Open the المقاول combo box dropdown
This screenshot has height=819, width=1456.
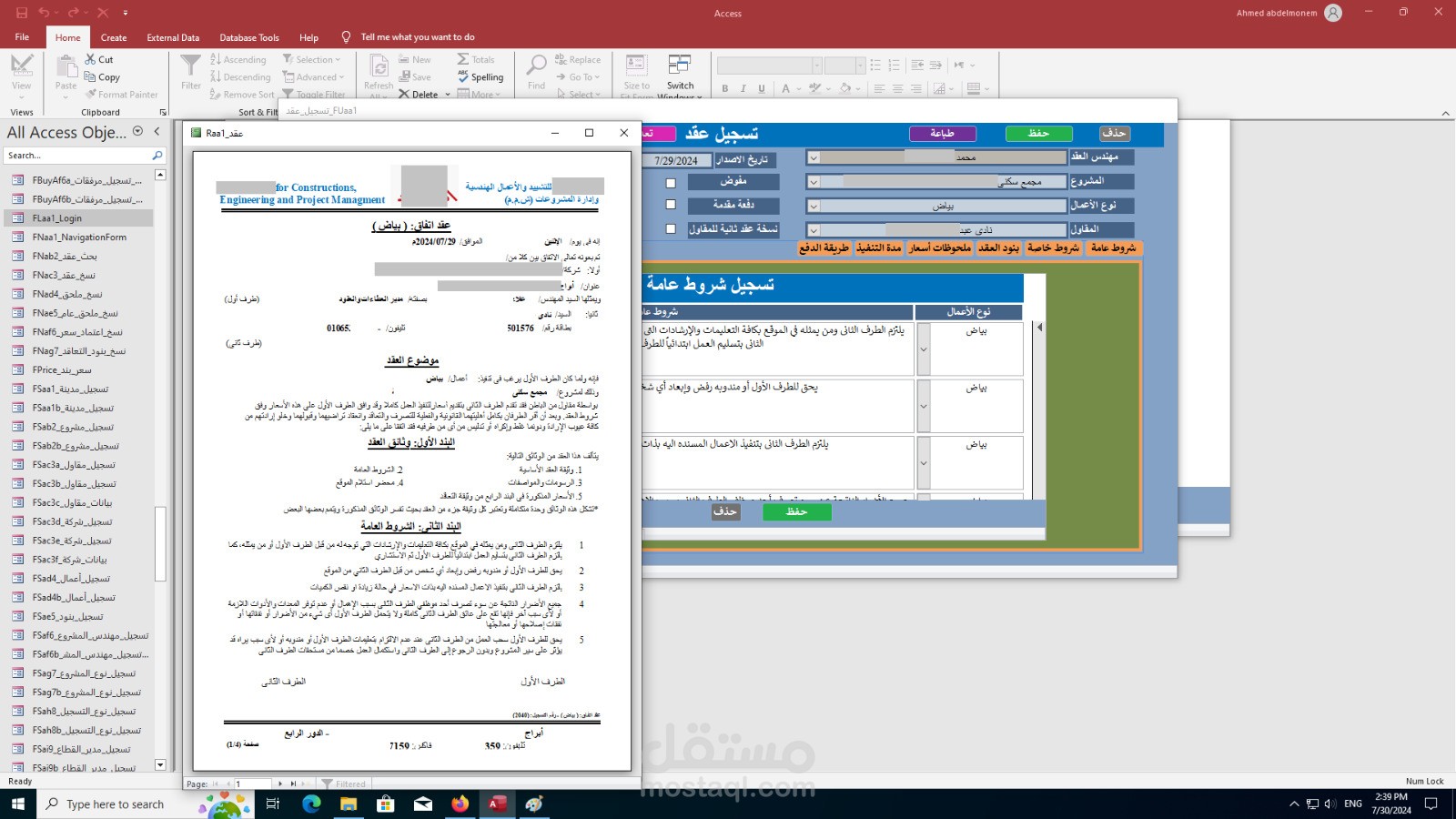(x=814, y=231)
